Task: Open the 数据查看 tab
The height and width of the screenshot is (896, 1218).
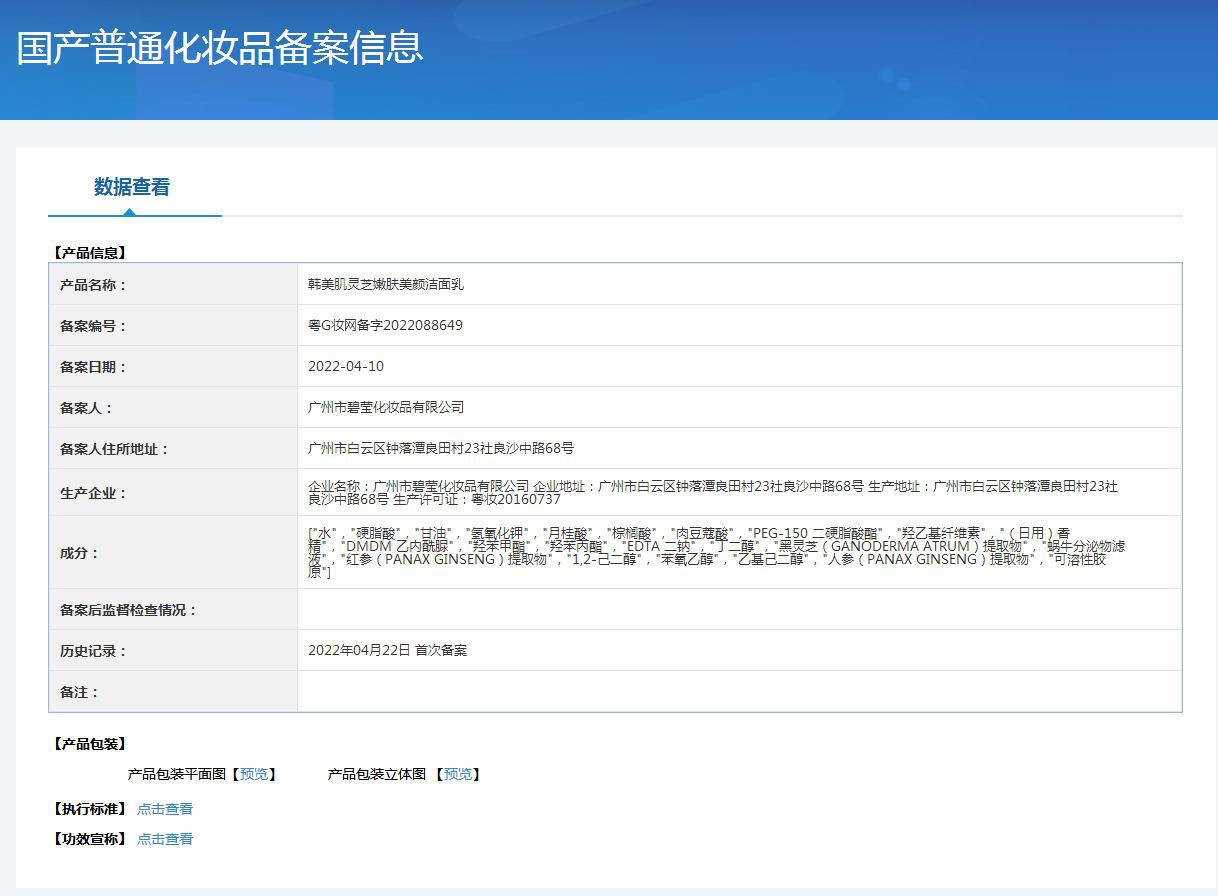Action: pyautogui.click(x=132, y=187)
